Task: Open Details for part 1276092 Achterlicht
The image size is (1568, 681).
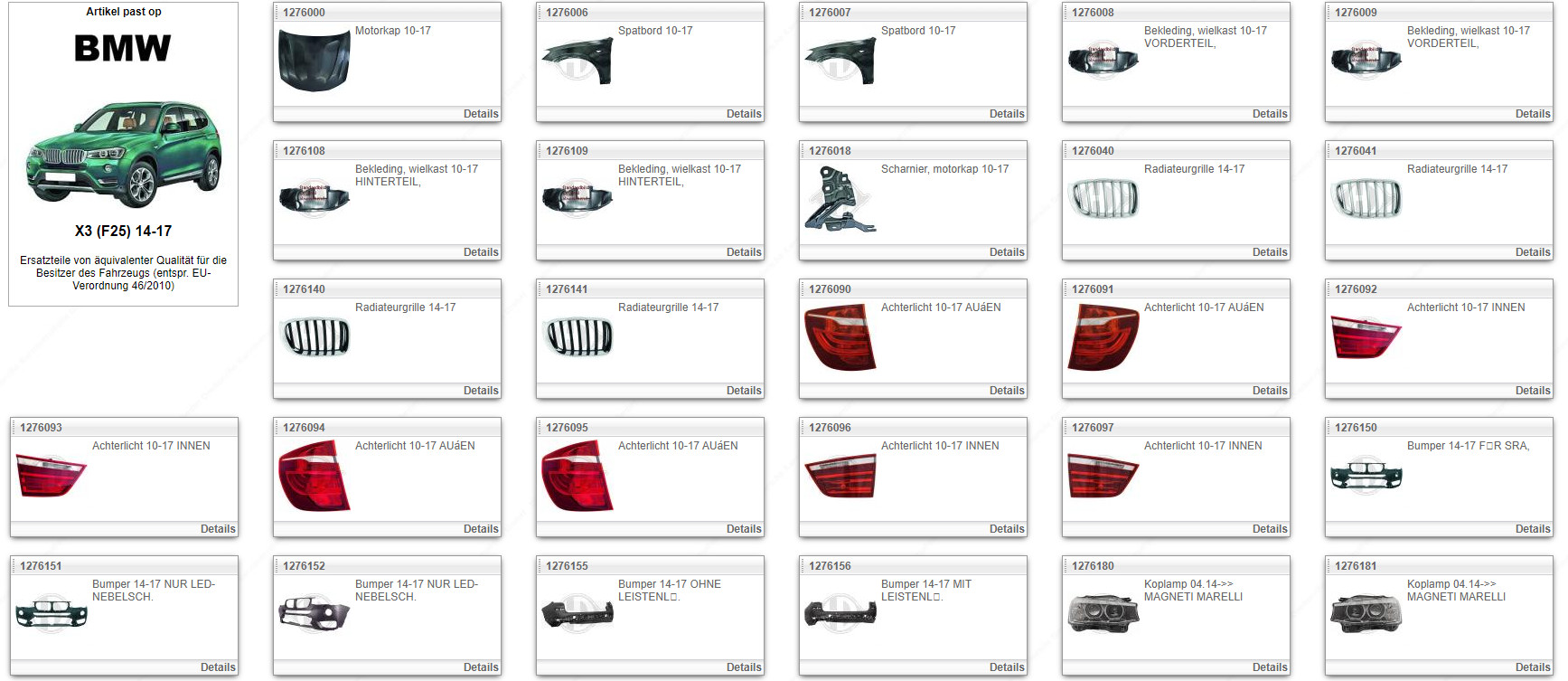Action: 1533,391
